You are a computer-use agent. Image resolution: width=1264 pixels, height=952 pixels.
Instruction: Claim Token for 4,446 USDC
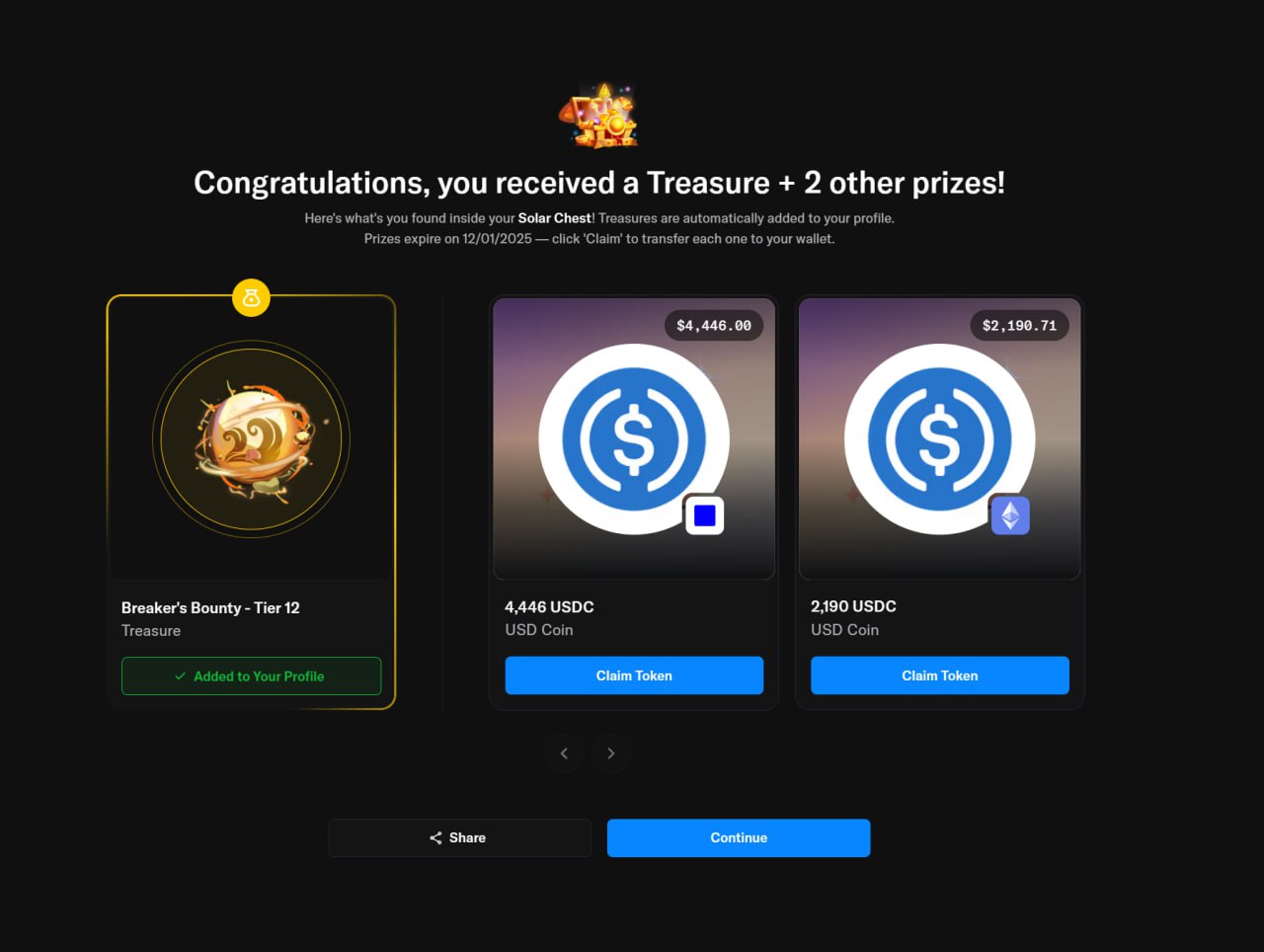[x=634, y=675]
